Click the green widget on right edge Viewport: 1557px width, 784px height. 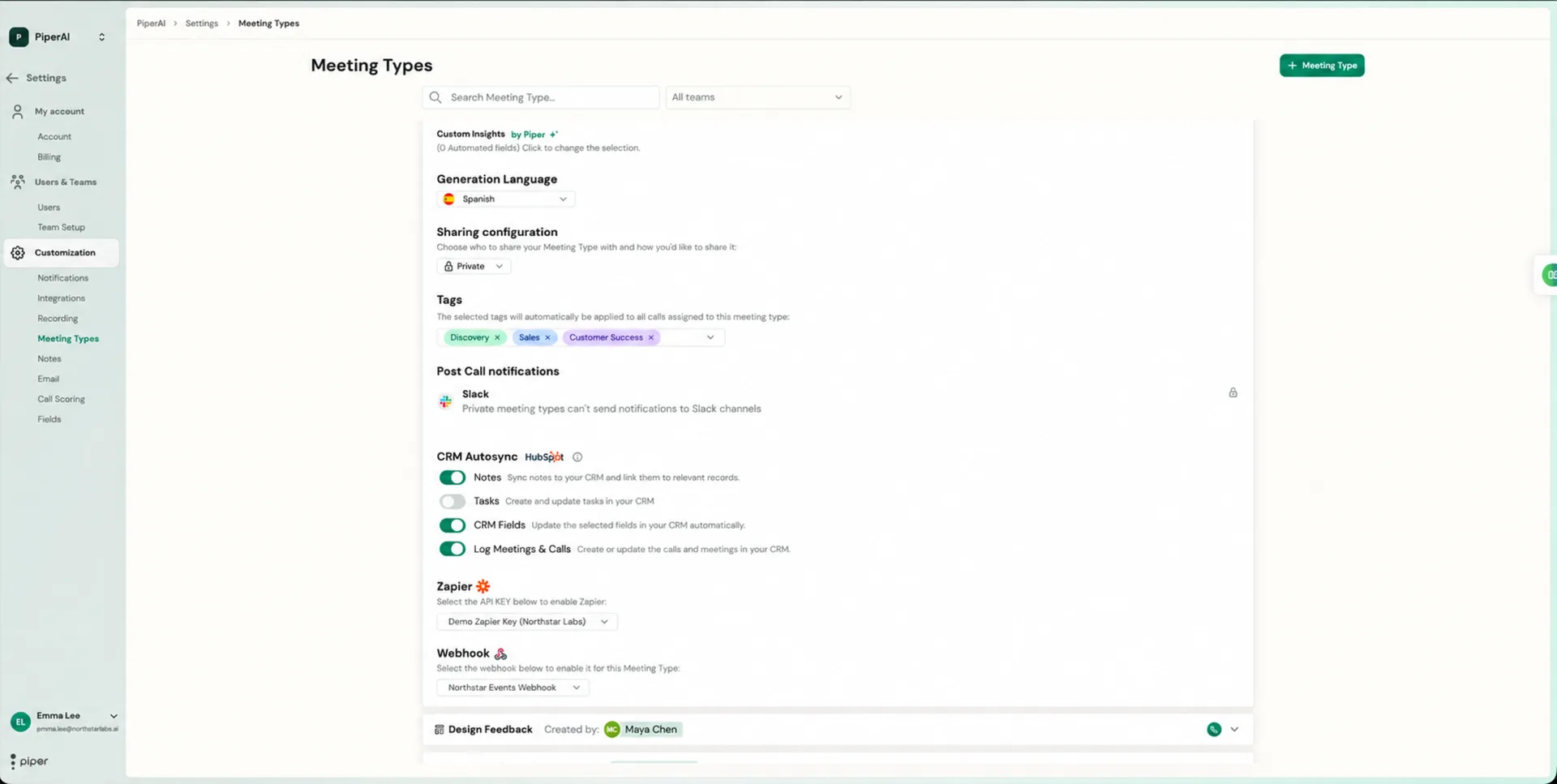pyautogui.click(x=1549, y=275)
